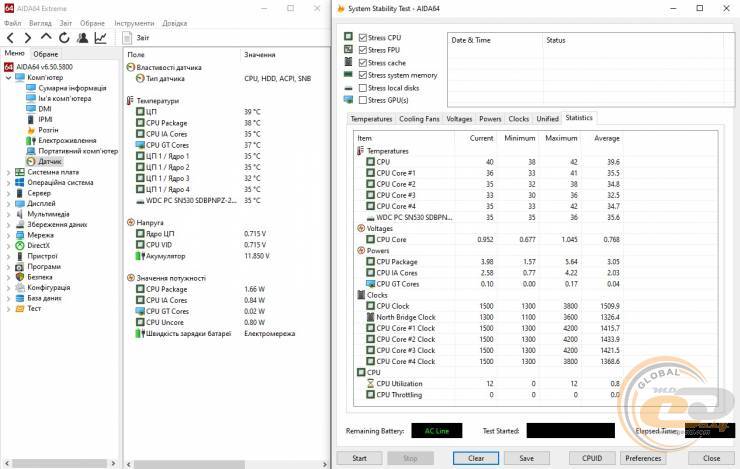The height and width of the screenshot is (469, 740).
Task: Expand the Тест tree node
Action: [x=8, y=309]
